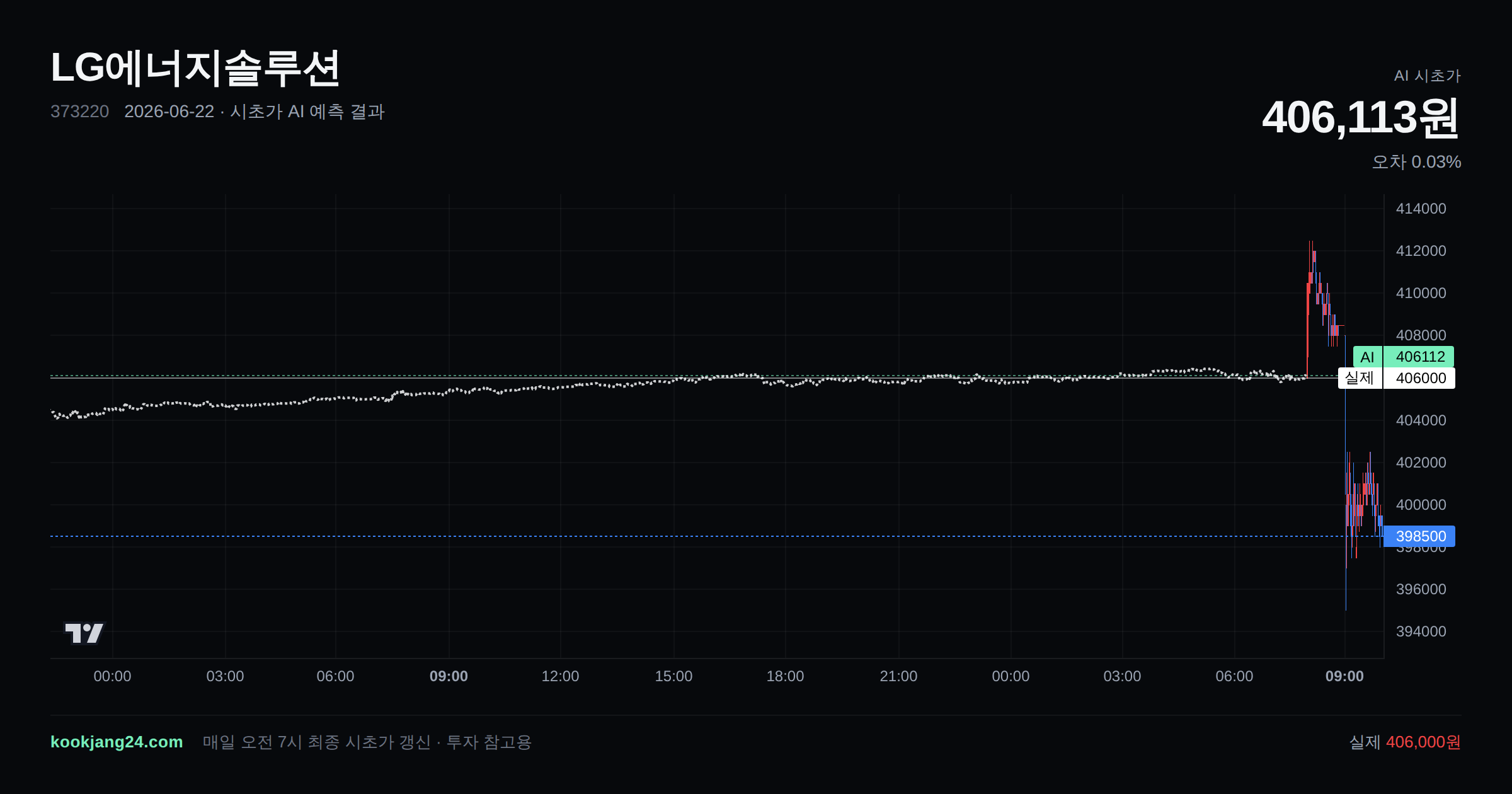1512x794 pixels.
Task: Click the TradingView logo on the chart
Action: 84,633
